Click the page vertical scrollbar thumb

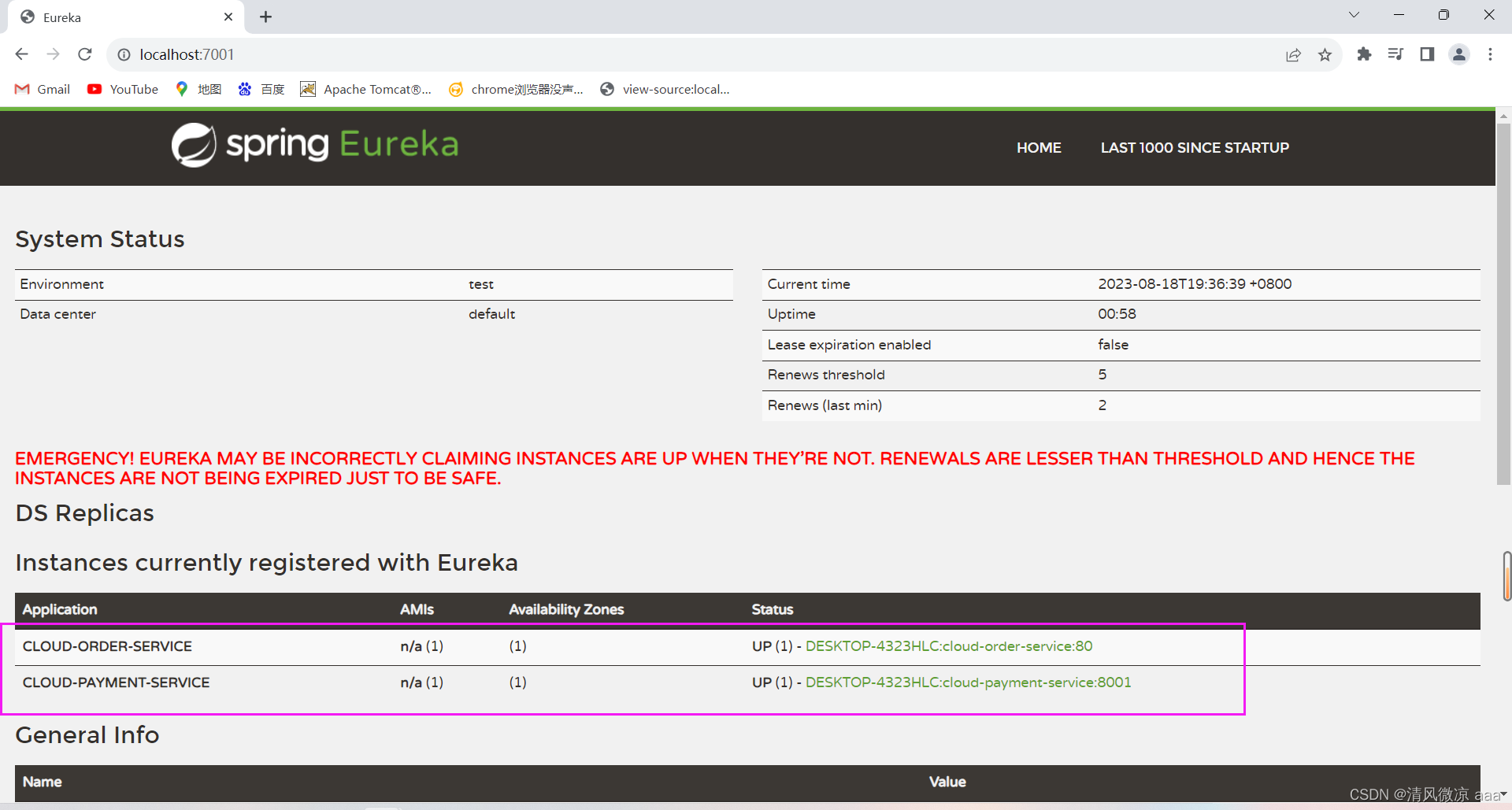[1503, 303]
